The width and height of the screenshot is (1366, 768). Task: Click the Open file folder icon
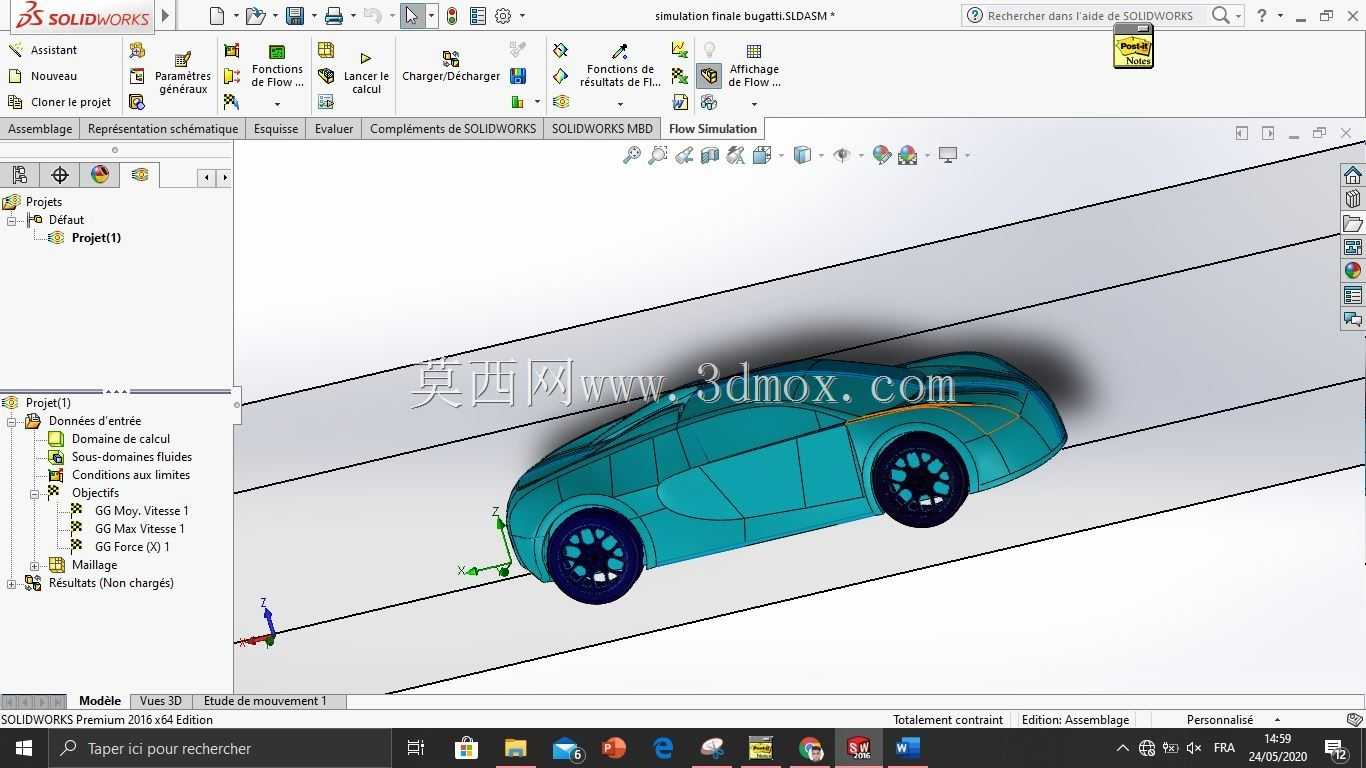coord(255,16)
